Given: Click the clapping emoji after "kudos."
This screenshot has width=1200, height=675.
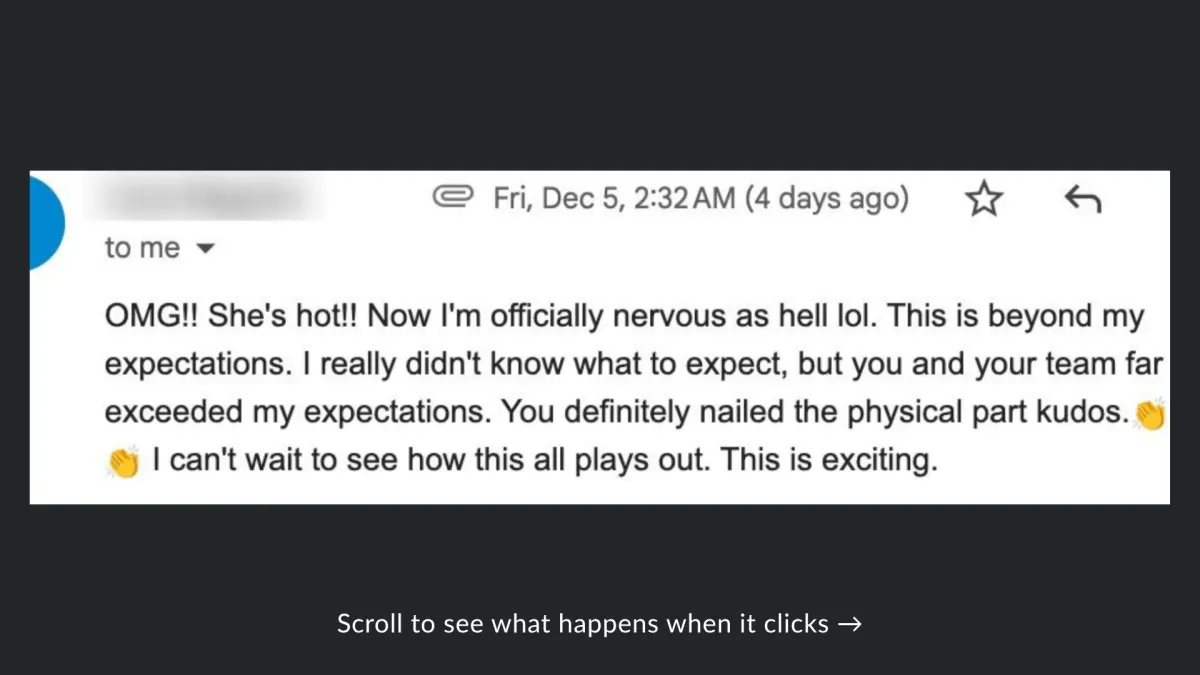Looking at the screenshot, I should (1151, 414).
